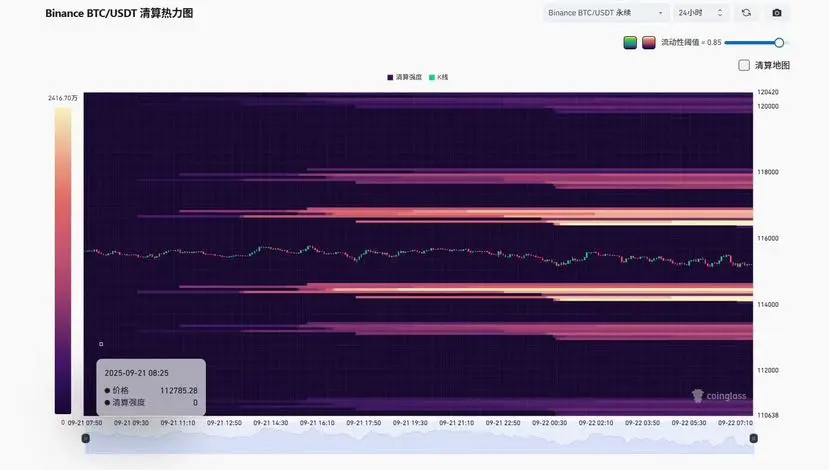
Task: Click the 09-21 12:50 time axis label
Action: click(x=224, y=423)
